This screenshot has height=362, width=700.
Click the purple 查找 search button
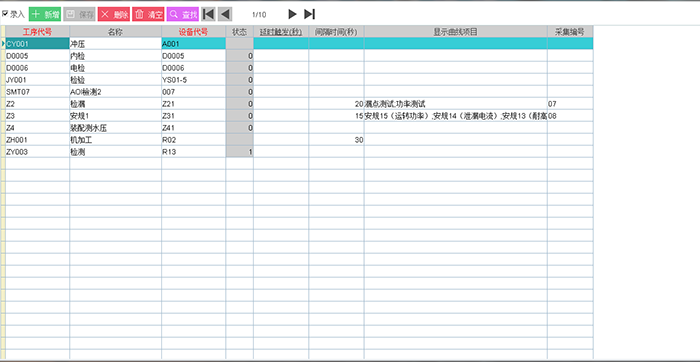(x=183, y=14)
